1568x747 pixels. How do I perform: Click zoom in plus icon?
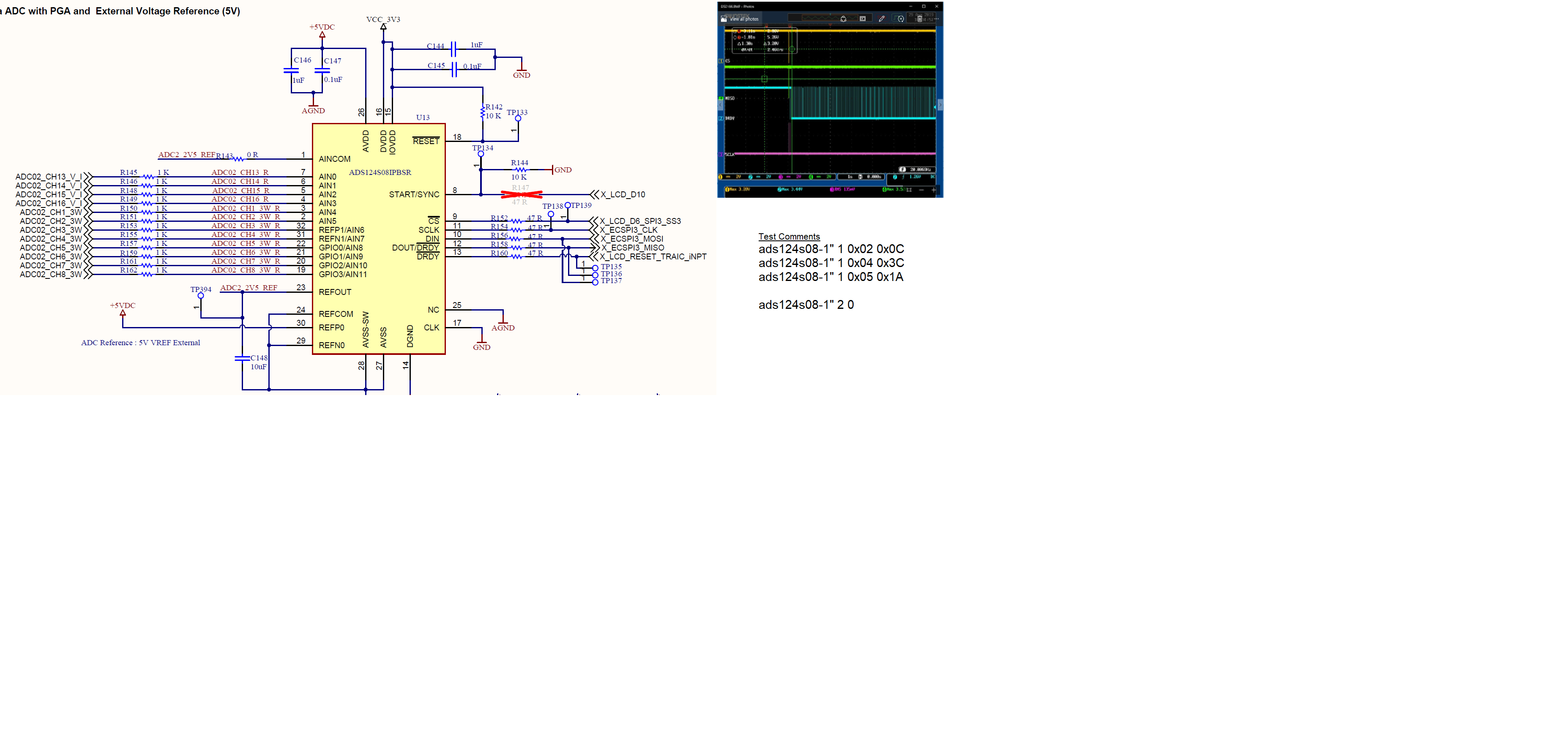tap(934, 190)
